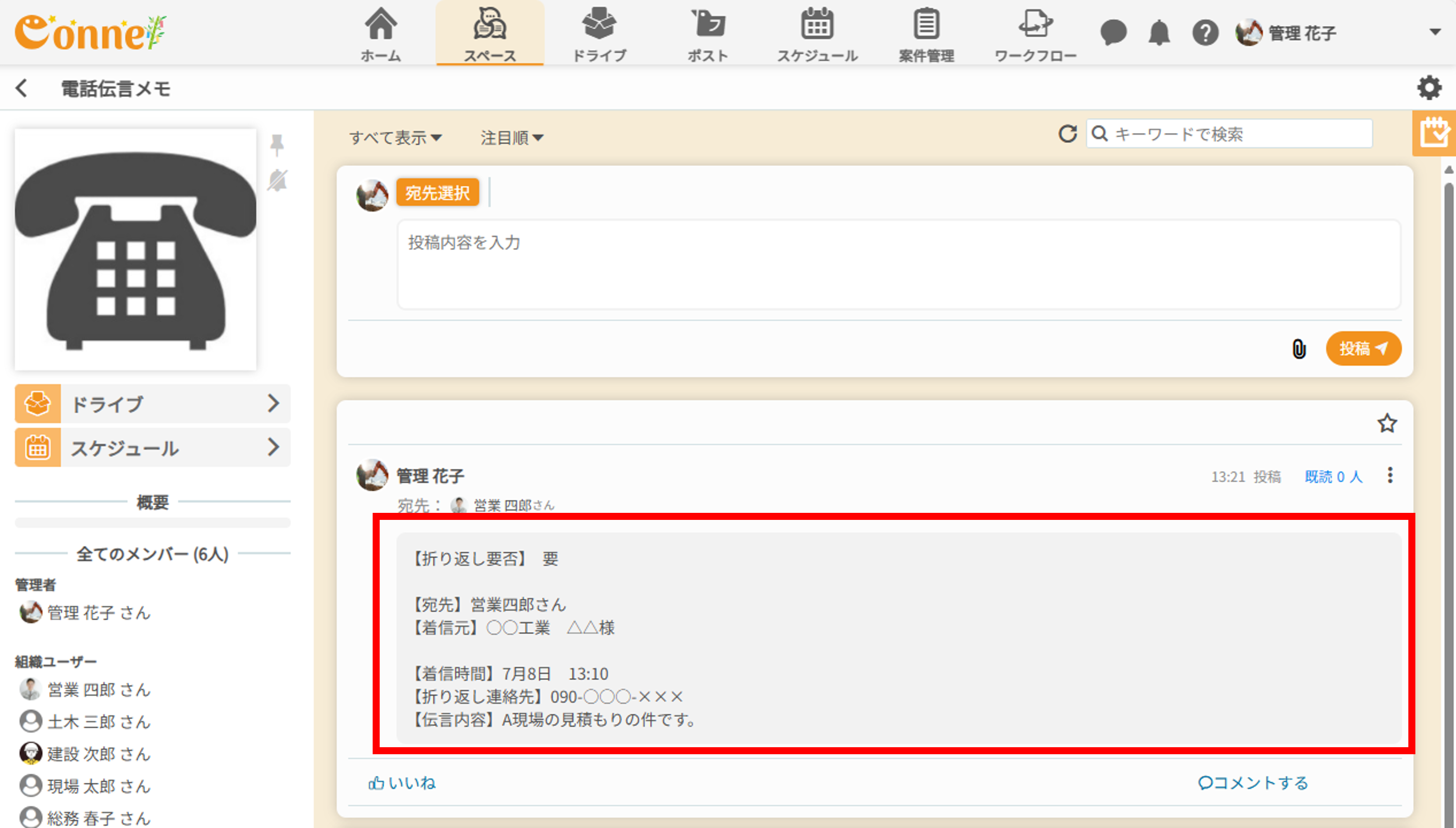Open the スケジュール sidebar link
Screen dimensions: 1456x828
[x=152, y=448]
